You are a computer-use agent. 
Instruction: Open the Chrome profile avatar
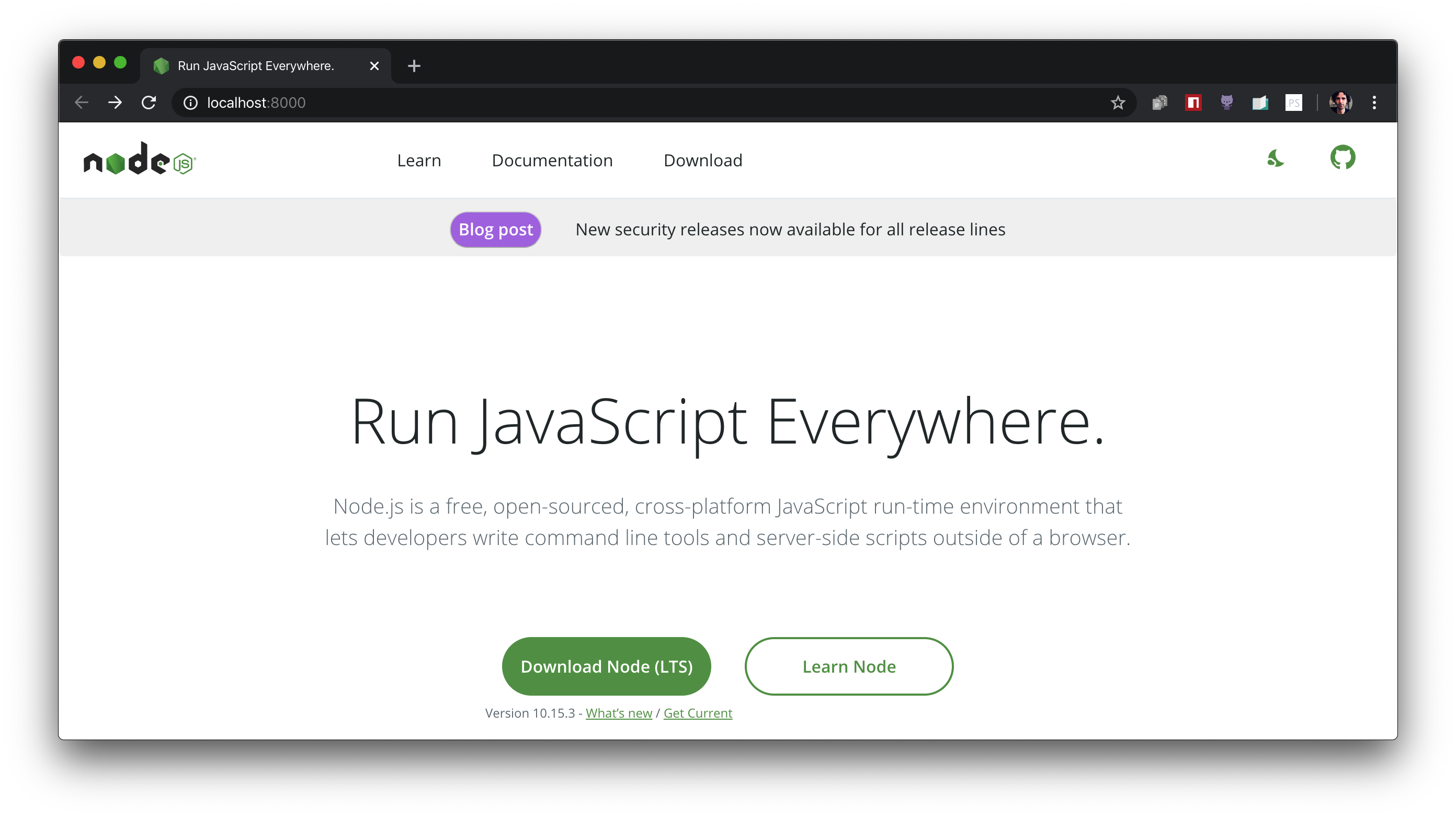1341,103
